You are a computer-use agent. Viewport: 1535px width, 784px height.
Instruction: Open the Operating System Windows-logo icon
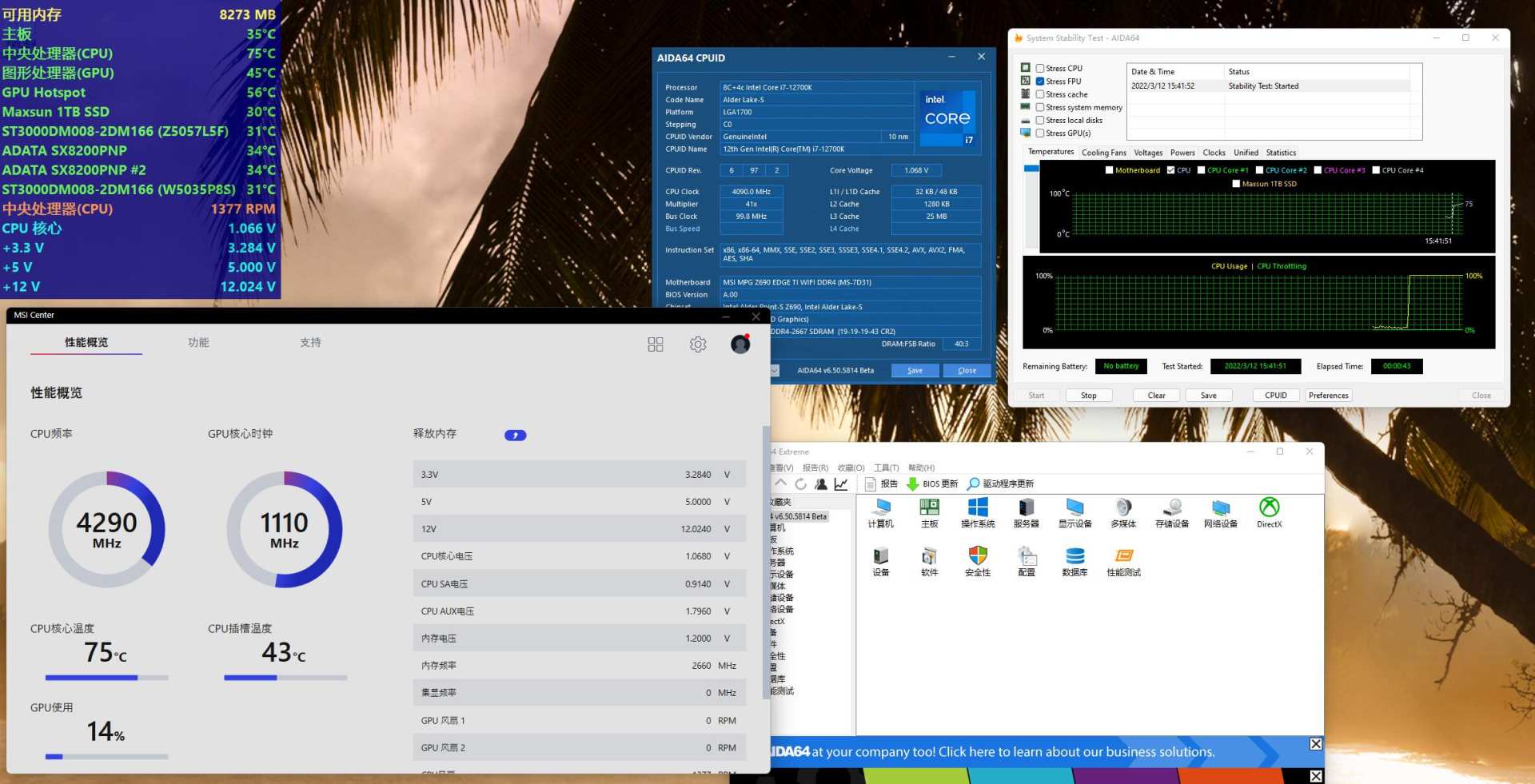(978, 513)
